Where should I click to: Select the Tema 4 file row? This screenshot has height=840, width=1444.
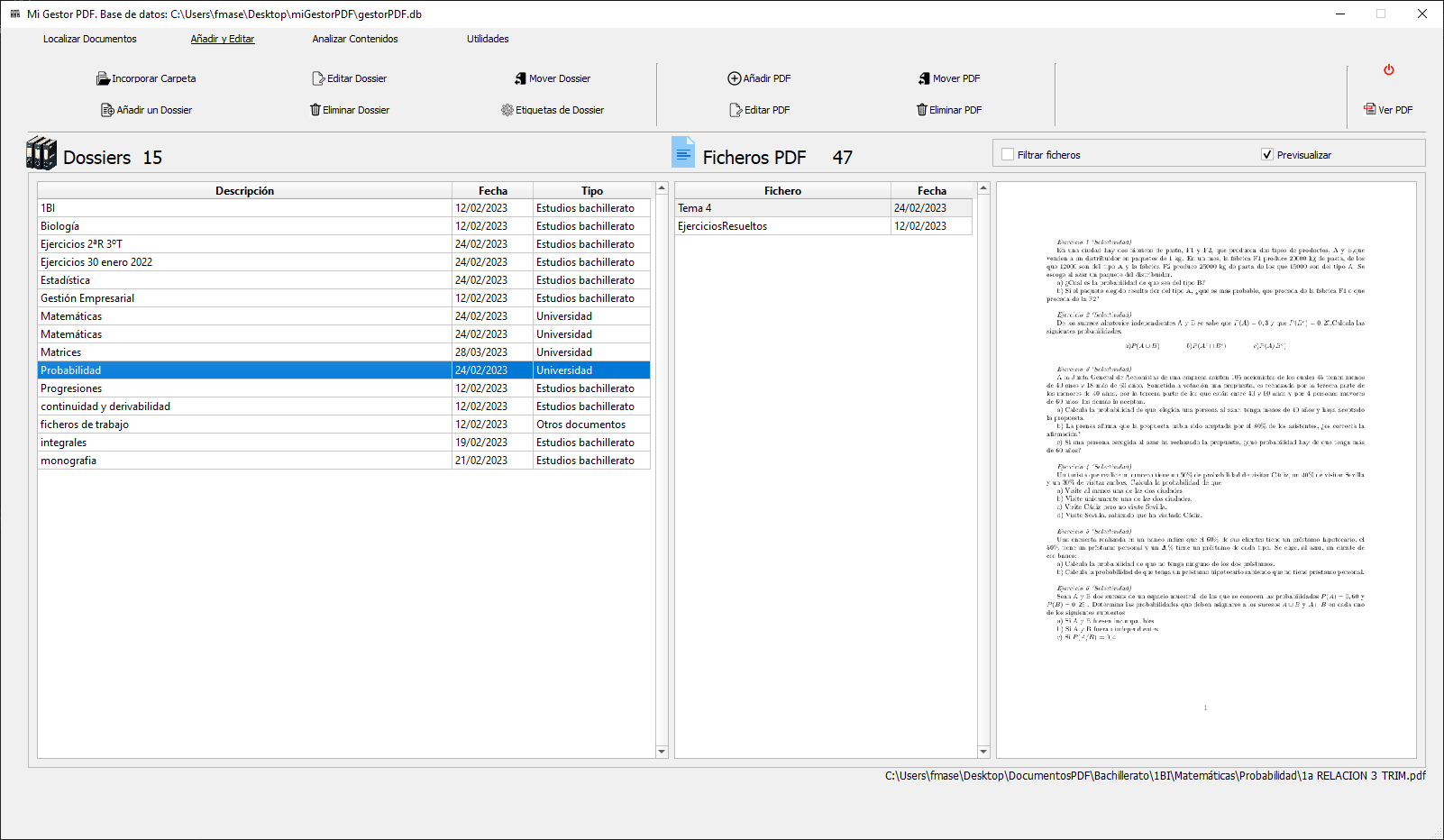coord(782,207)
